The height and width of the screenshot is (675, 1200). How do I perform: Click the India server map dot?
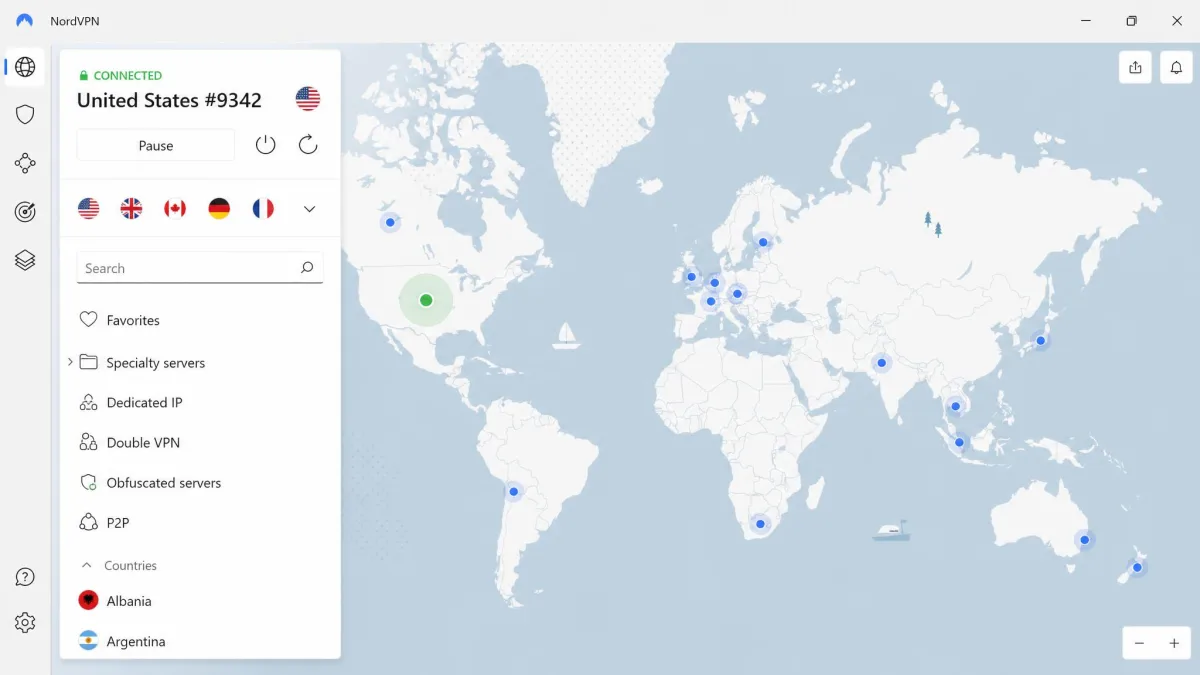881,363
